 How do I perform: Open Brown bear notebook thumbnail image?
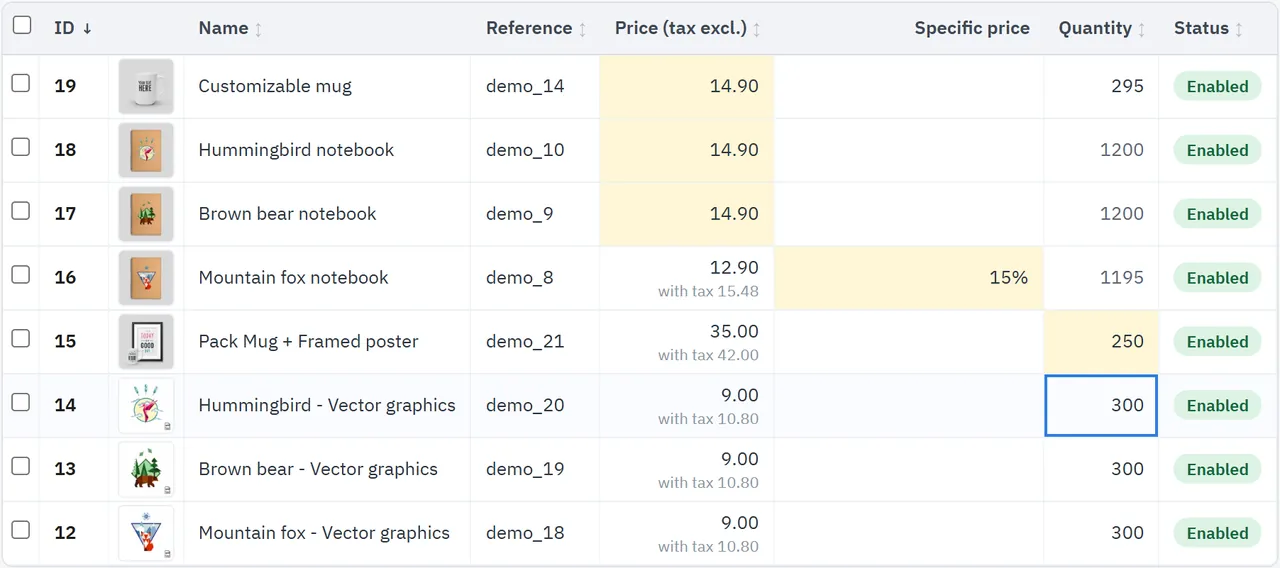[146, 214]
